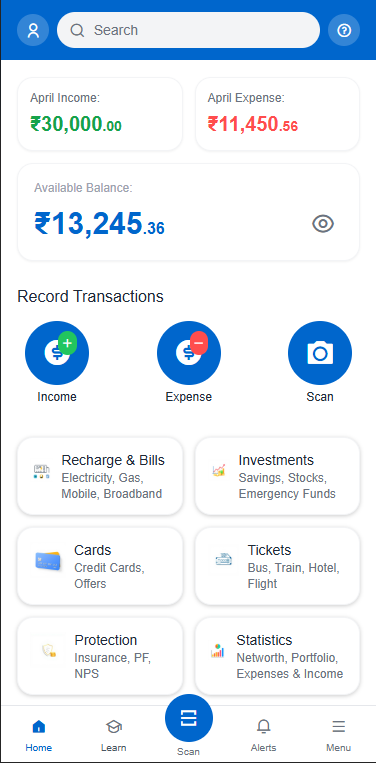Go to the Learn tab
Screen dimensions: 376x763
113,735
